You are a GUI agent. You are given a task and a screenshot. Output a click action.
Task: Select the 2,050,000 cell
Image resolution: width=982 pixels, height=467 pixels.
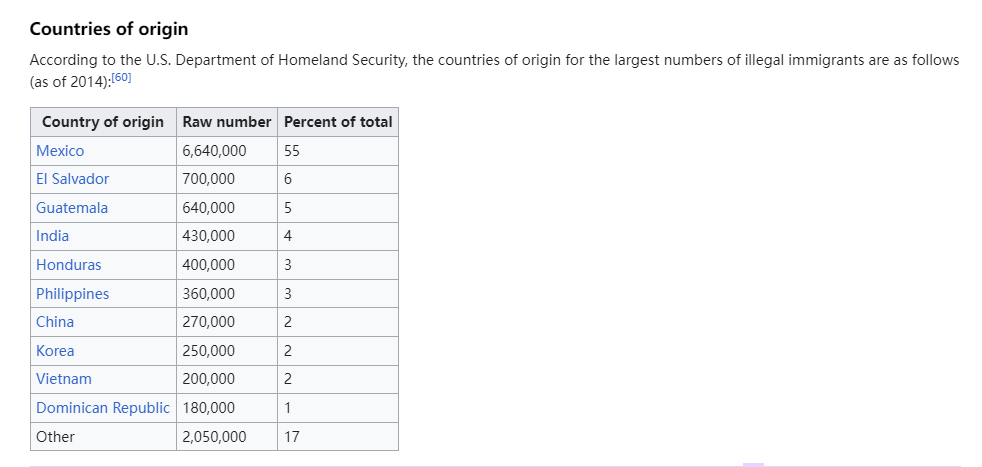227,436
